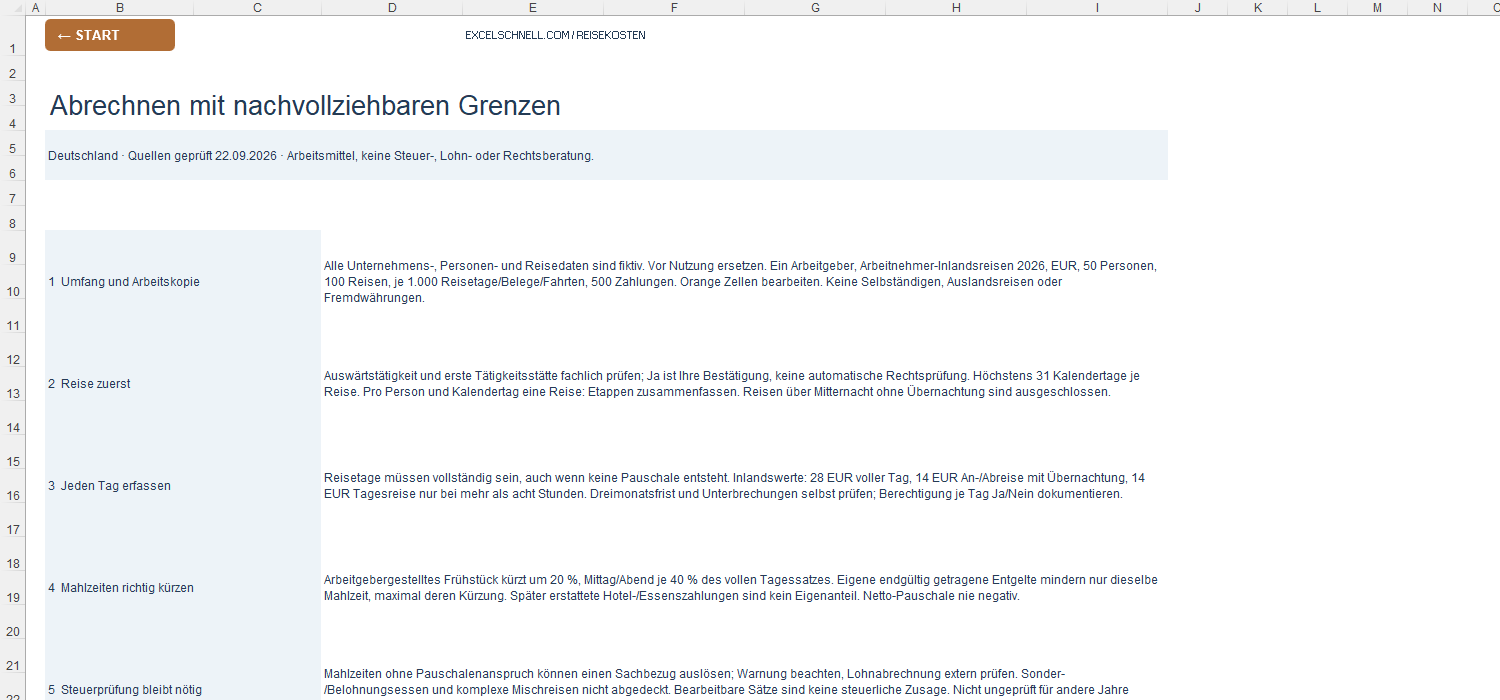
Task: Select column A via its header
Action: (x=35, y=8)
